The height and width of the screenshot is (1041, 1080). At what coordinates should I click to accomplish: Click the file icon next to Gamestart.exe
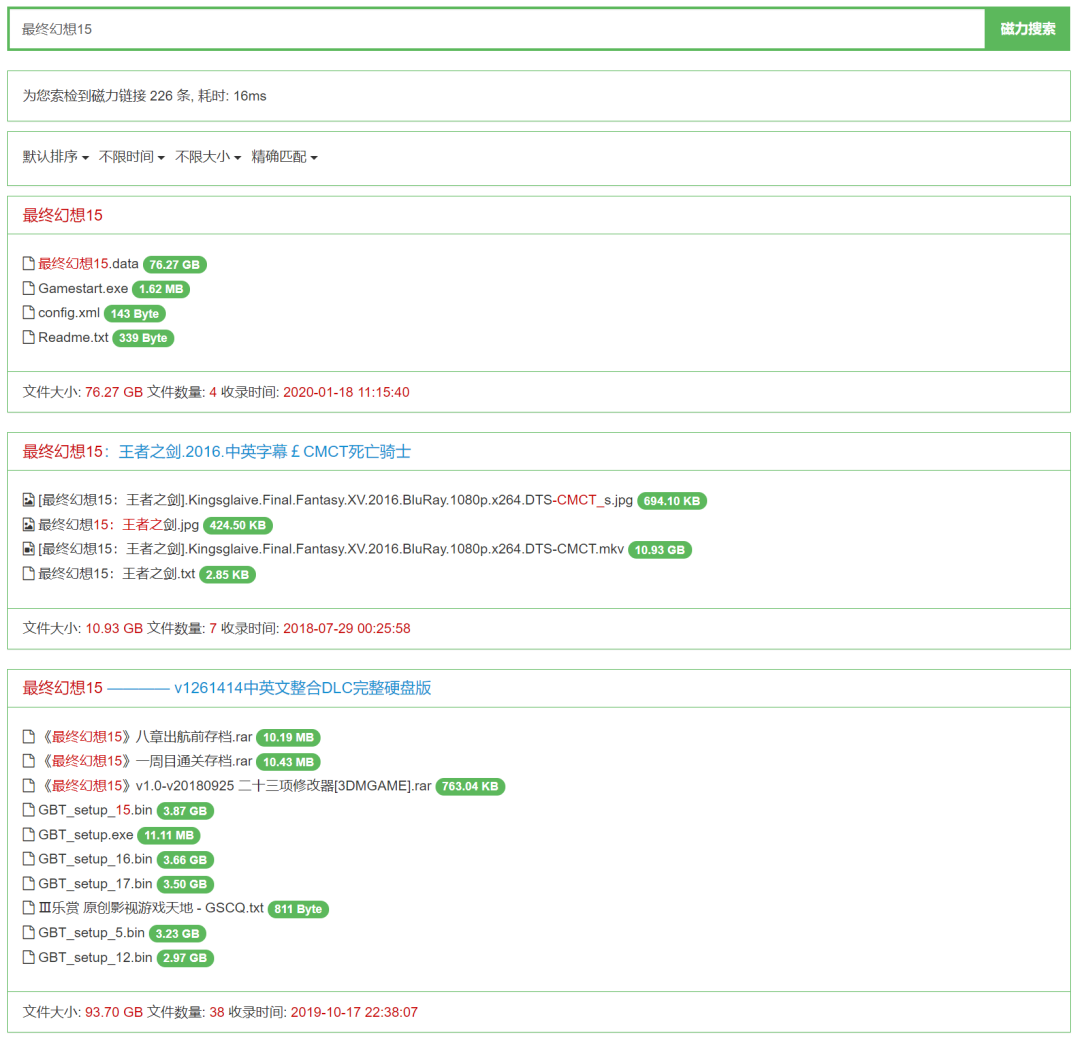(28, 288)
